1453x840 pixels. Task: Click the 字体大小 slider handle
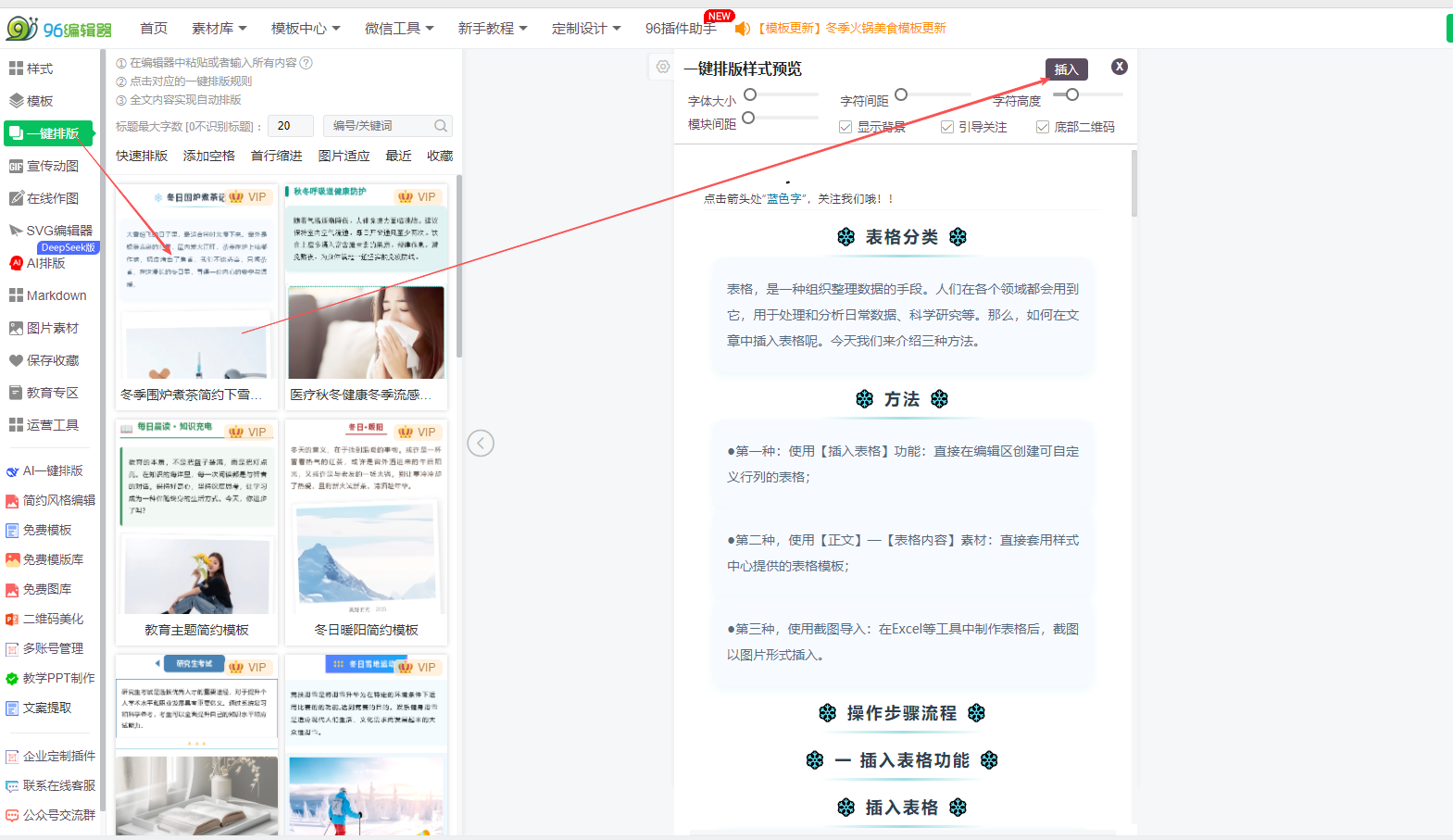coord(750,94)
